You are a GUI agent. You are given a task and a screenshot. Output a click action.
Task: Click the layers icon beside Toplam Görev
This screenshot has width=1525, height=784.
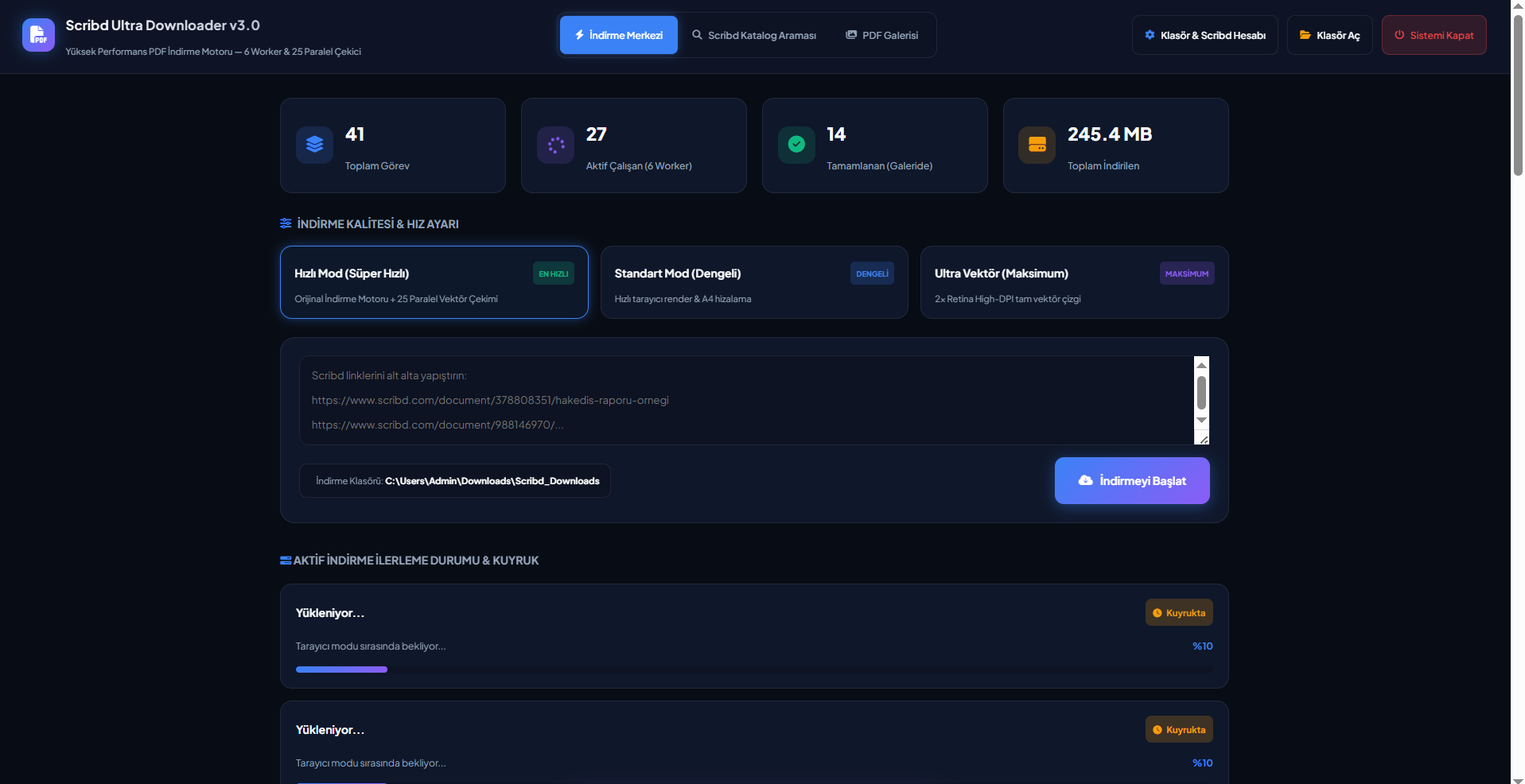pos(314,145)
